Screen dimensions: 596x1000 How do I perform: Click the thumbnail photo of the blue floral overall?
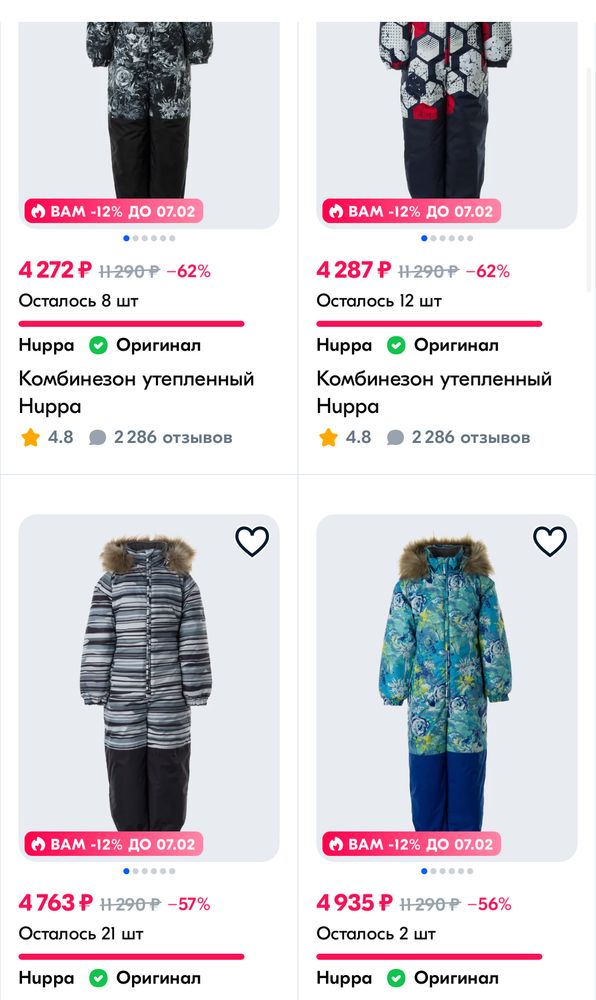447,680
